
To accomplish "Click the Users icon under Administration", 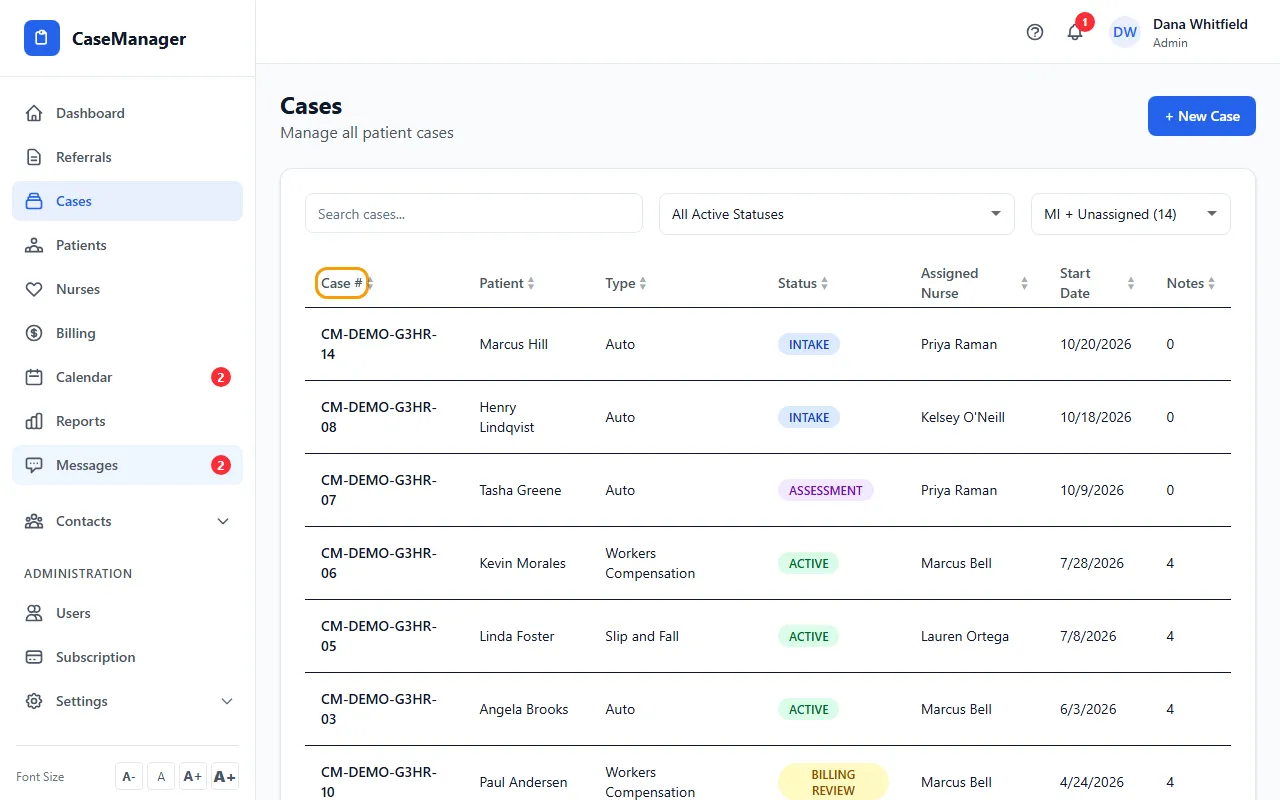I will tap(34, 613).
